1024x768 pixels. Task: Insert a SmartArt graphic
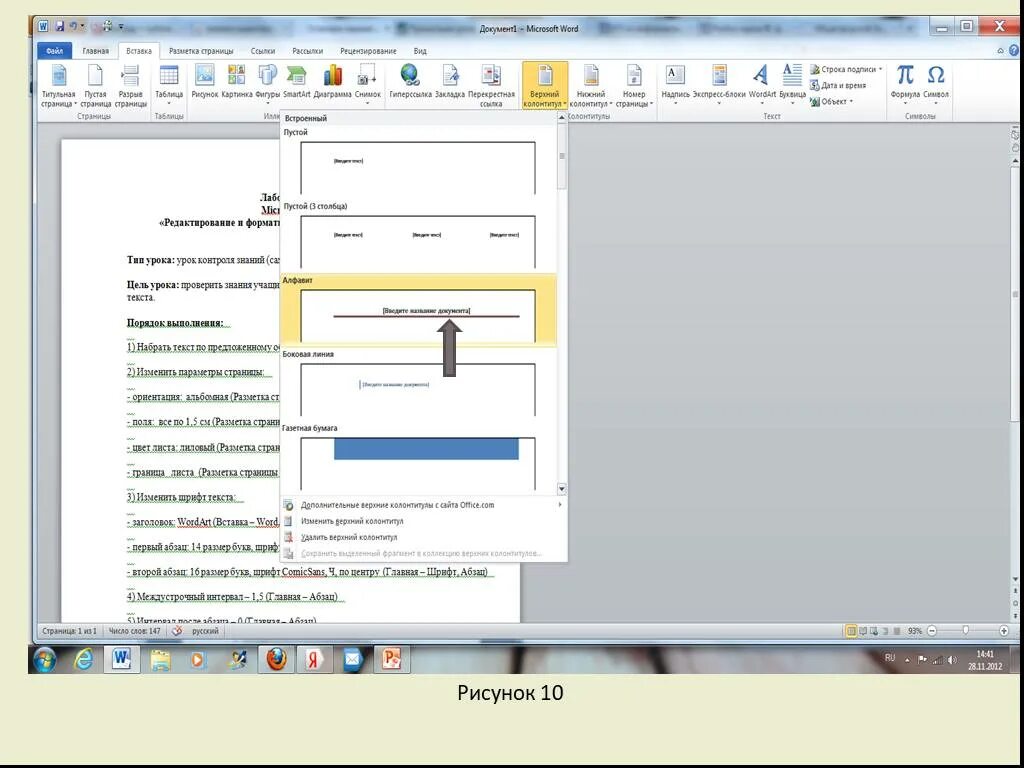tap(296, 82)
